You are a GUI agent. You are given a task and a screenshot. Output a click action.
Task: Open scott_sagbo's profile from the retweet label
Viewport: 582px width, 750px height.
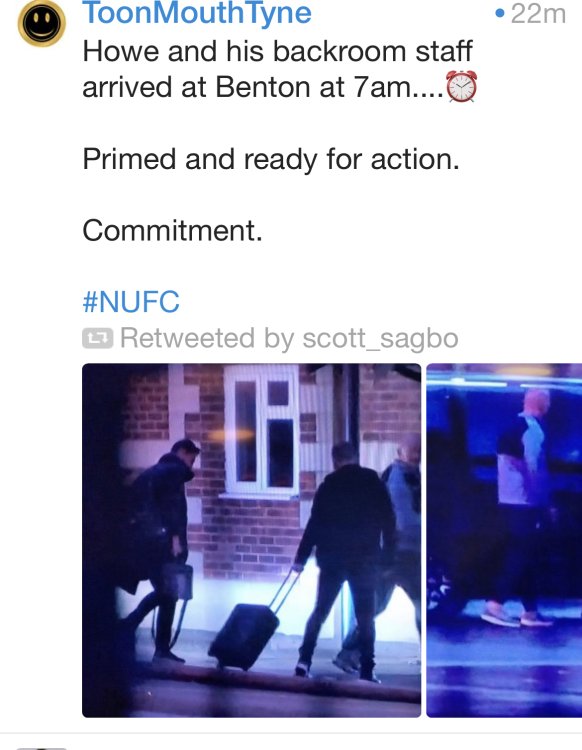pos(380,338)
